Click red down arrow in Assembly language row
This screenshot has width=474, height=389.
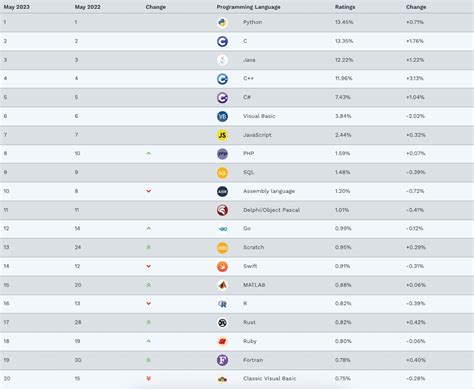click(149, 191)
